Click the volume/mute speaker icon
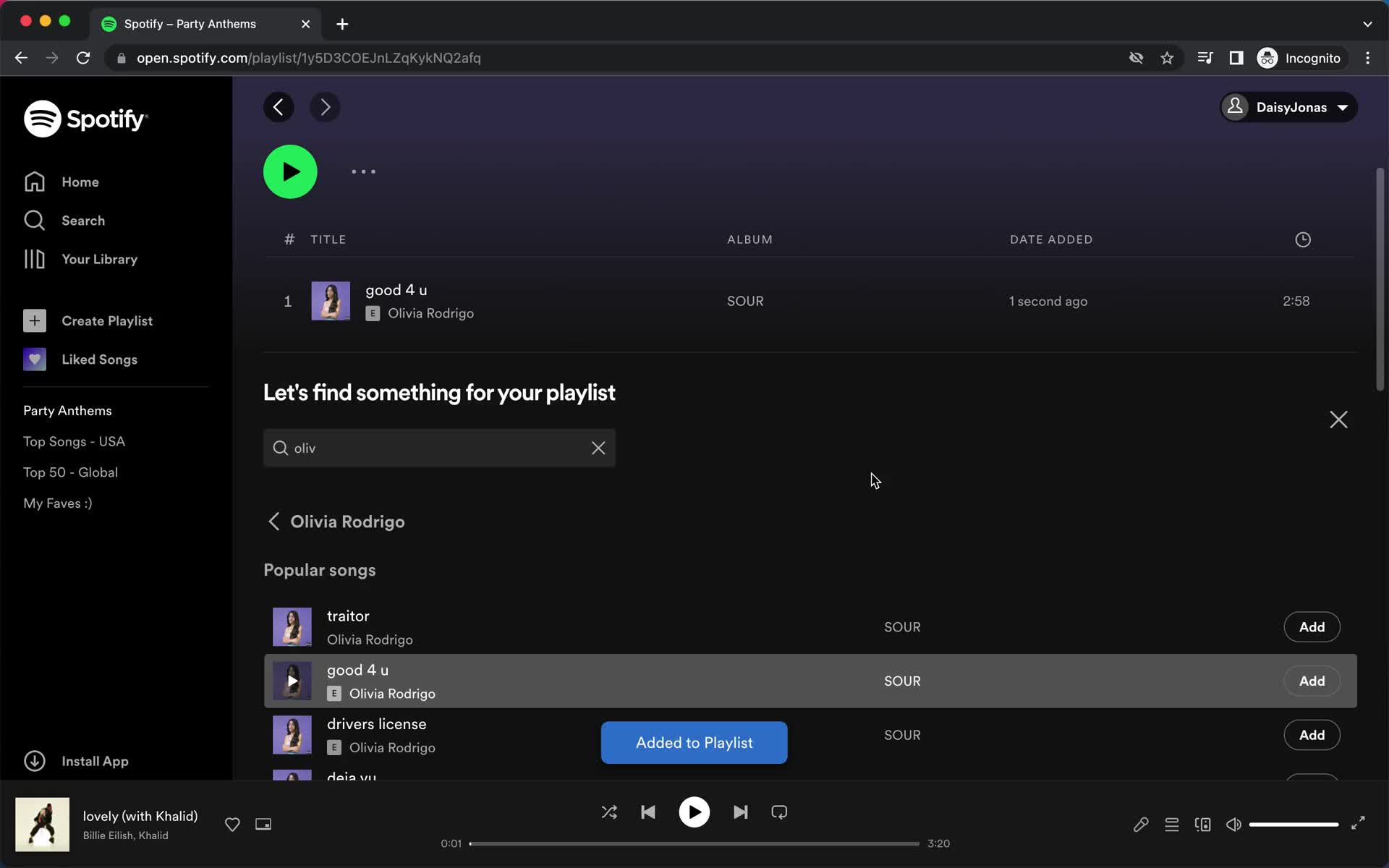 [1234, 824]
